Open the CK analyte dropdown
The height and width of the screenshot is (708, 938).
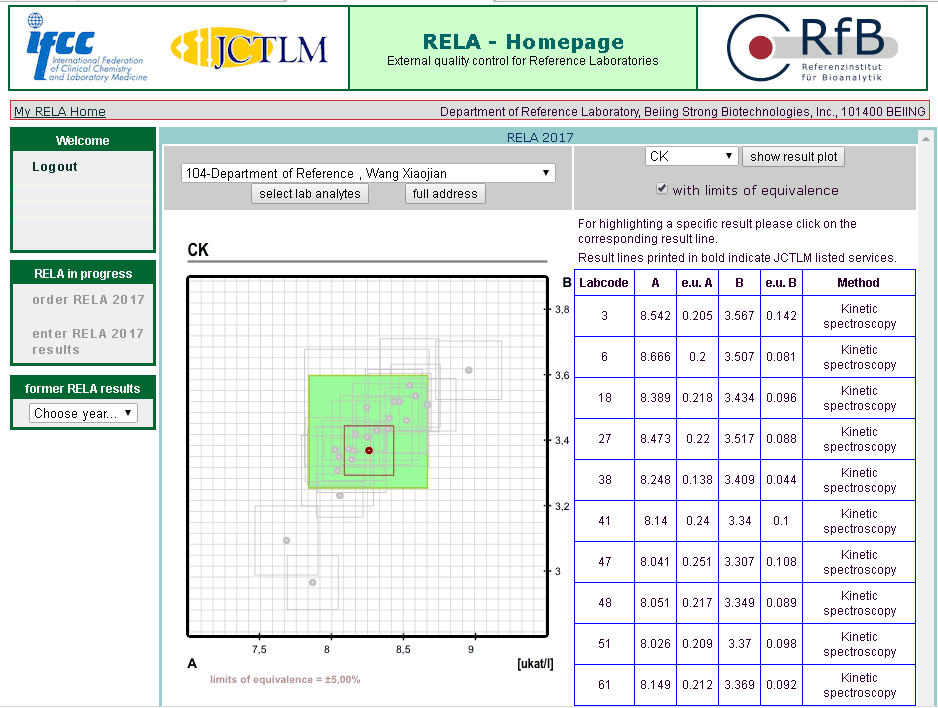(691, 157)
